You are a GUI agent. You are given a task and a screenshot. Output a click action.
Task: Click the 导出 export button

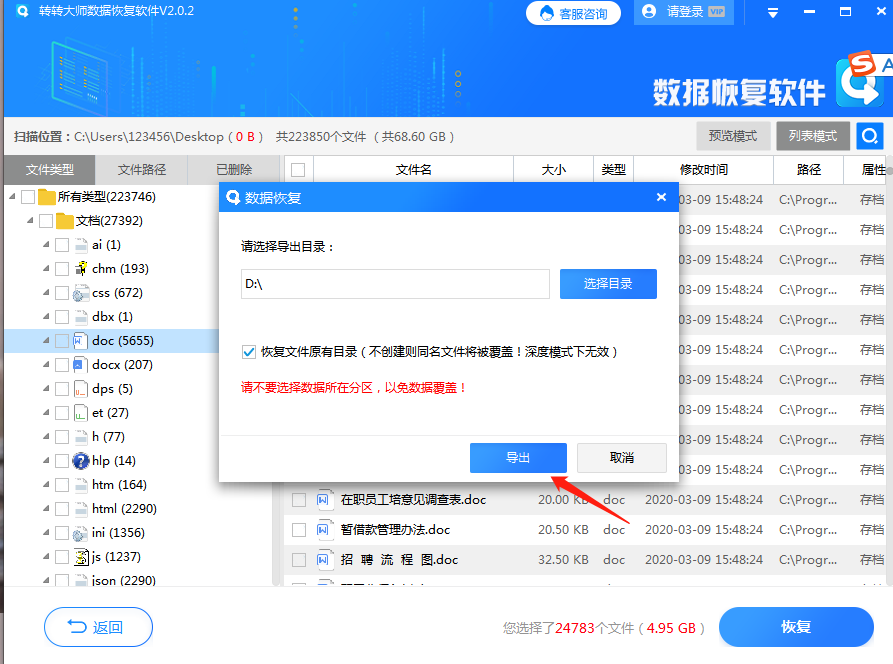tap(518, 458)
